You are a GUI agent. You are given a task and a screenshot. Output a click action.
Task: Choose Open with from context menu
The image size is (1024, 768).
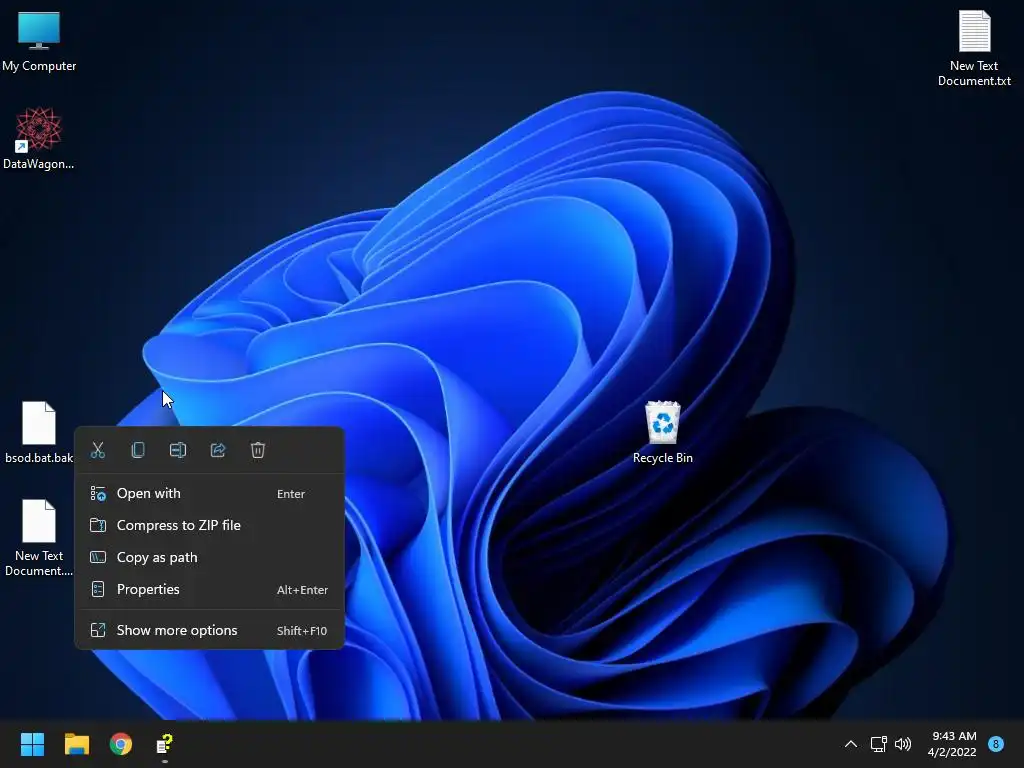point(210,494)
